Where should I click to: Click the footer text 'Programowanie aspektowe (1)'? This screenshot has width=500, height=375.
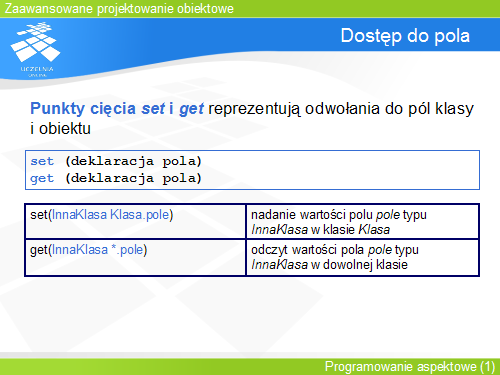point(410,367)
